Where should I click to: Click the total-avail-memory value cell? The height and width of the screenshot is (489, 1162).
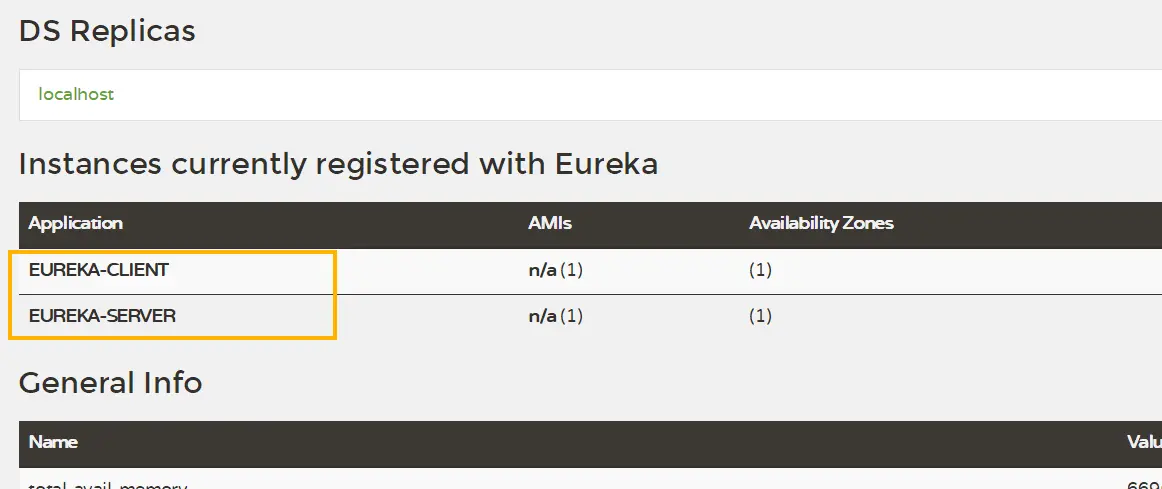click(1144, 484)
